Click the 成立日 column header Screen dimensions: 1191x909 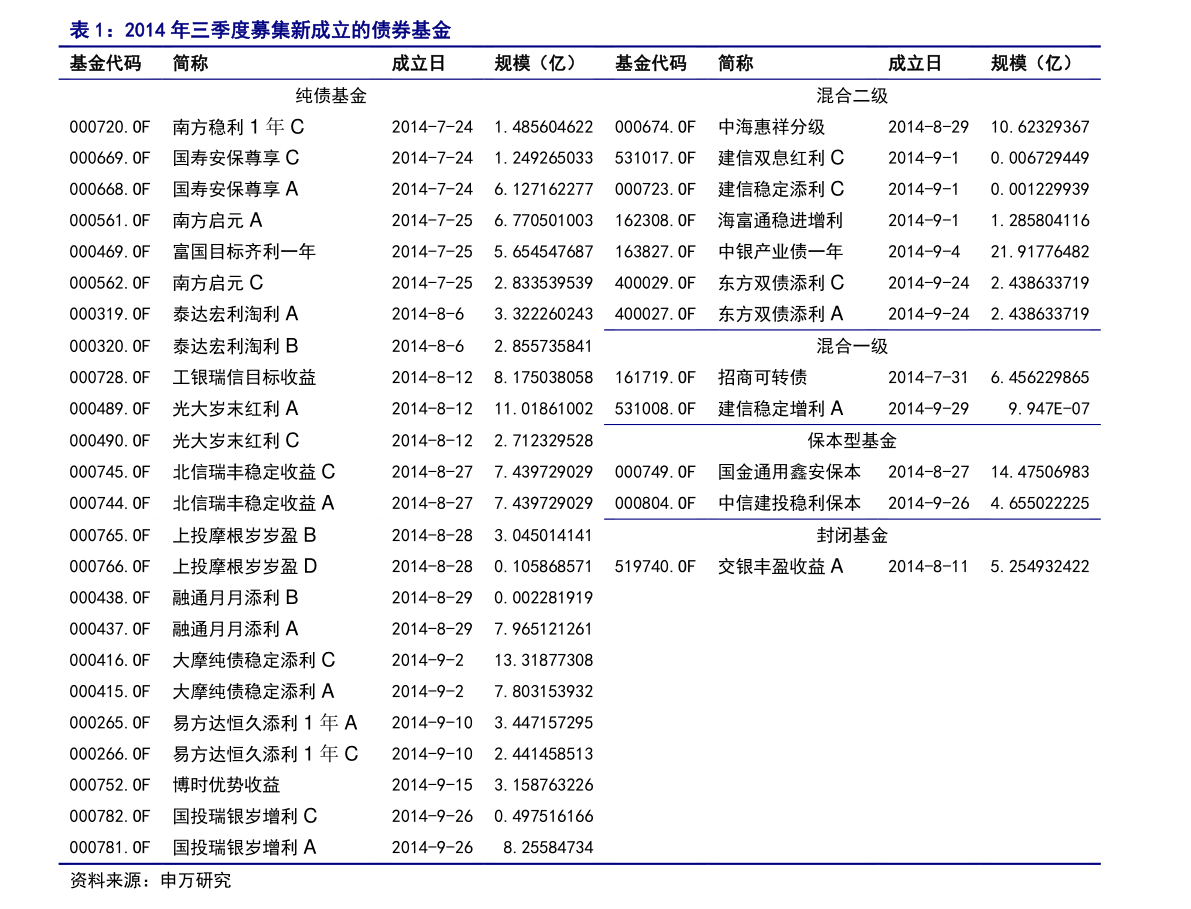[x=420, y=63]
